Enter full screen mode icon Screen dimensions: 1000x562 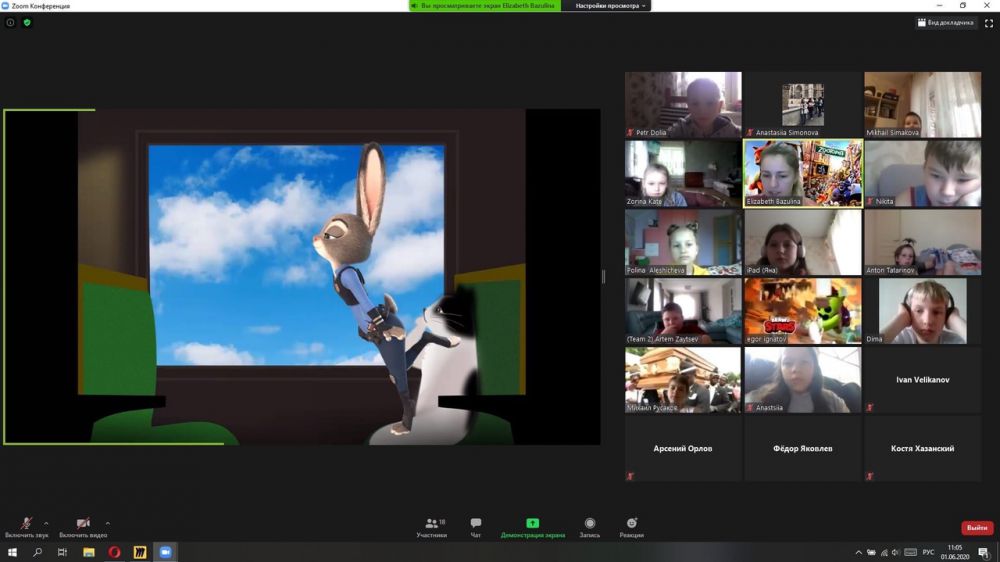click(x=989, y=23)
